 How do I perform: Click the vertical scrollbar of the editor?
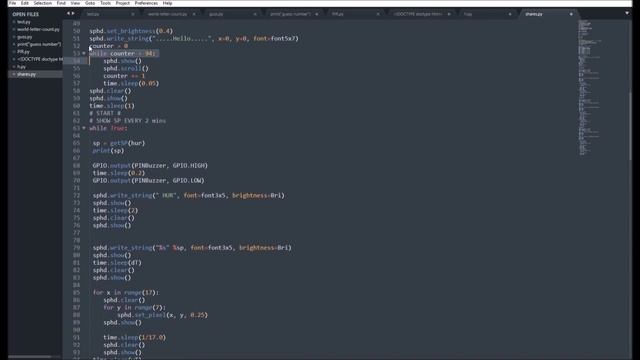tap(630, 126)
